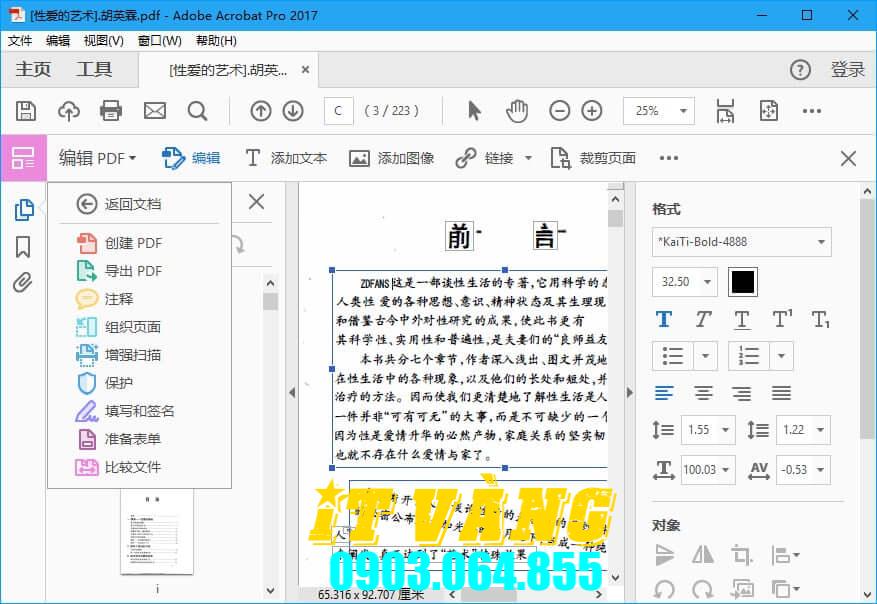Open the 视图 menu
Screen dimensions: 877x604
(100, 41)
